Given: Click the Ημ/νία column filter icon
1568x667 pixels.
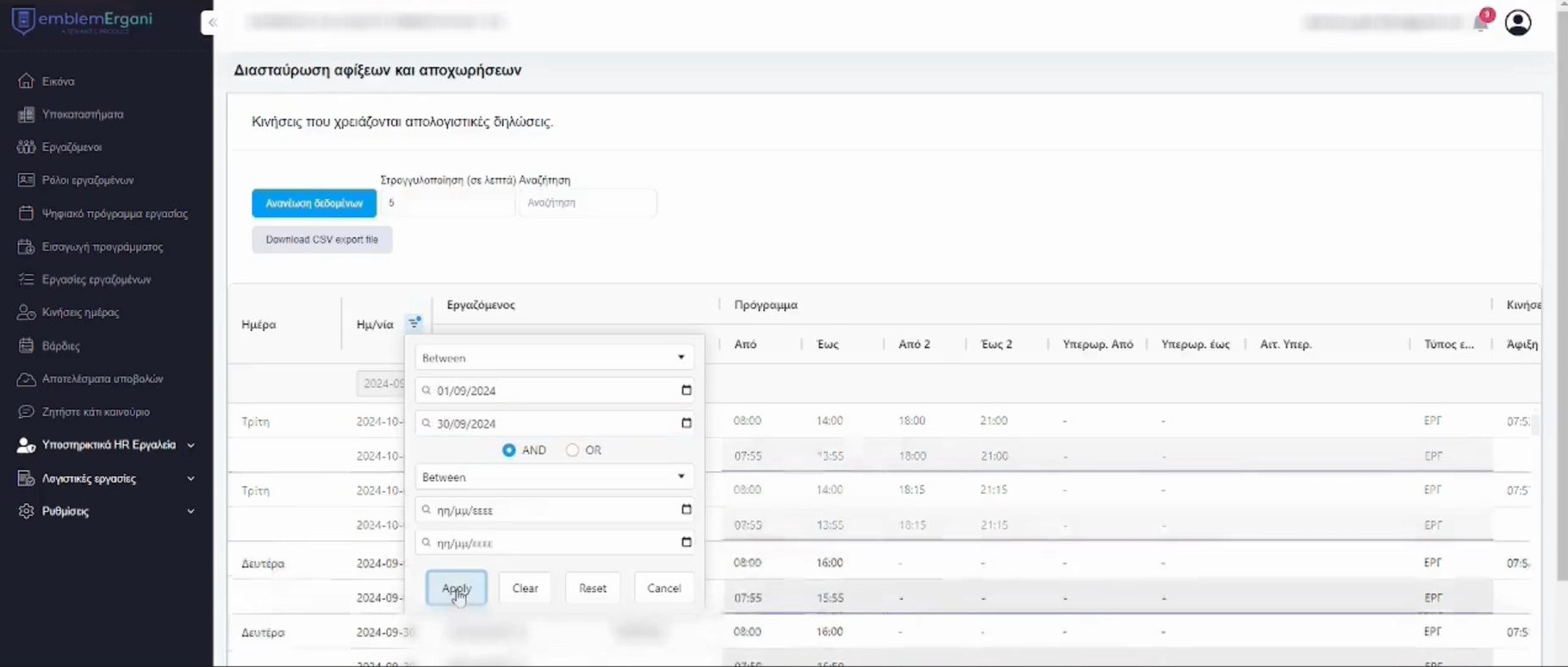Looking at the screenshot, I should click(414, 323).
